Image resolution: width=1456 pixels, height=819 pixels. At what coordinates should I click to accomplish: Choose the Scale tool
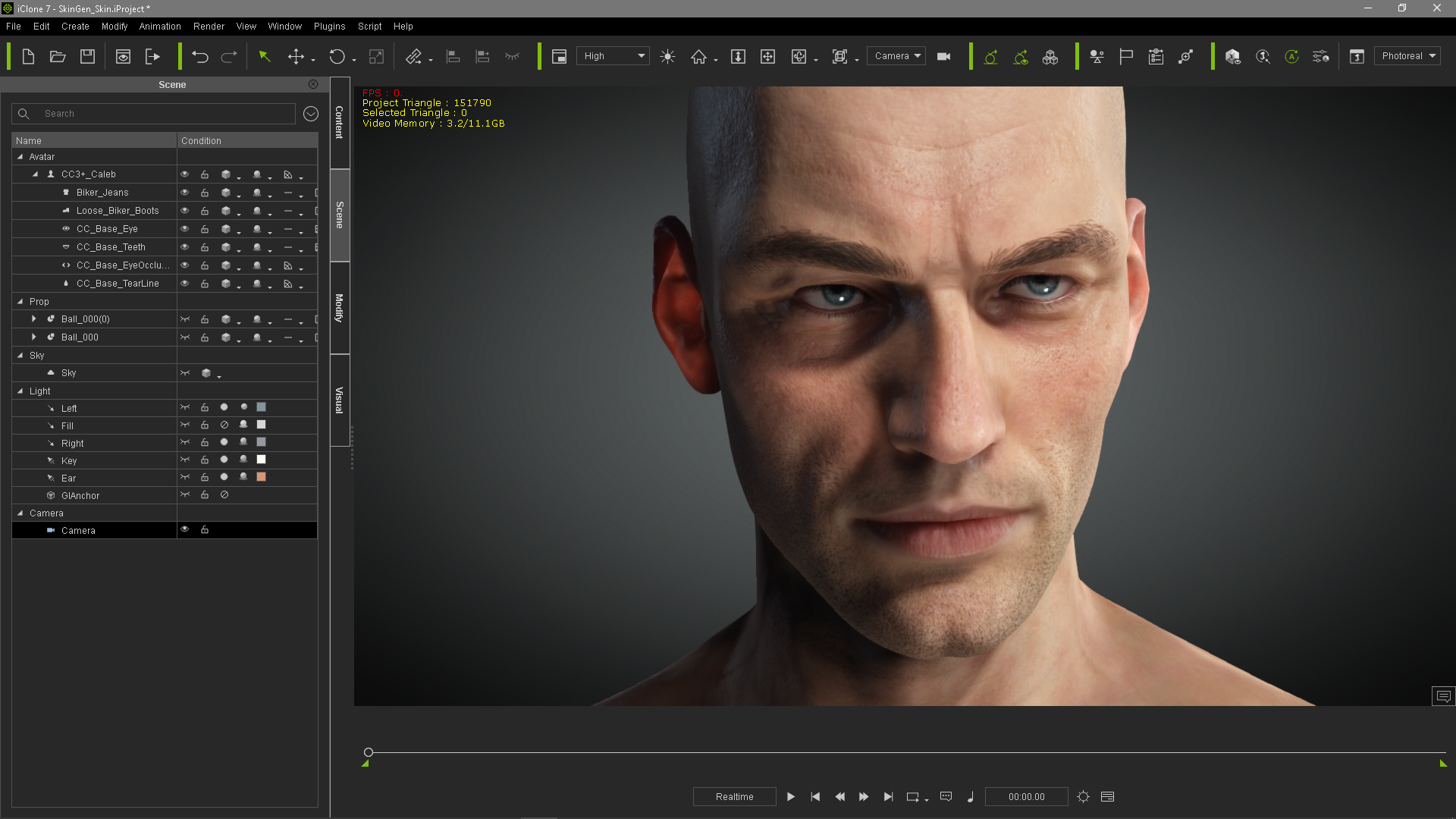click(376, 56)
